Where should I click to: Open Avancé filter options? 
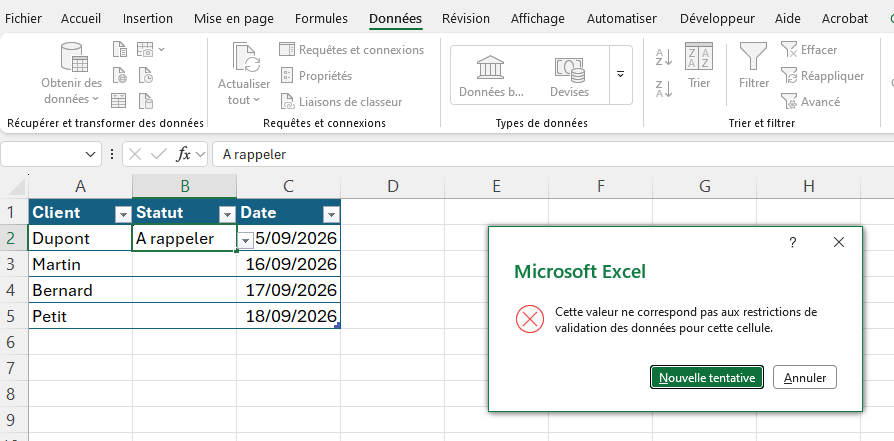(x=810, y=102)
